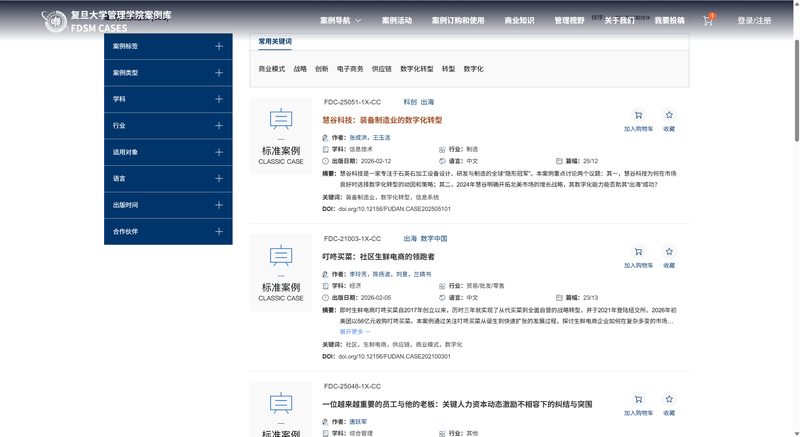This screenshot has height=437, width=800.
Task: Click the 标准案例 thumbnail of 慧谷科技
Action: [280, 136]
